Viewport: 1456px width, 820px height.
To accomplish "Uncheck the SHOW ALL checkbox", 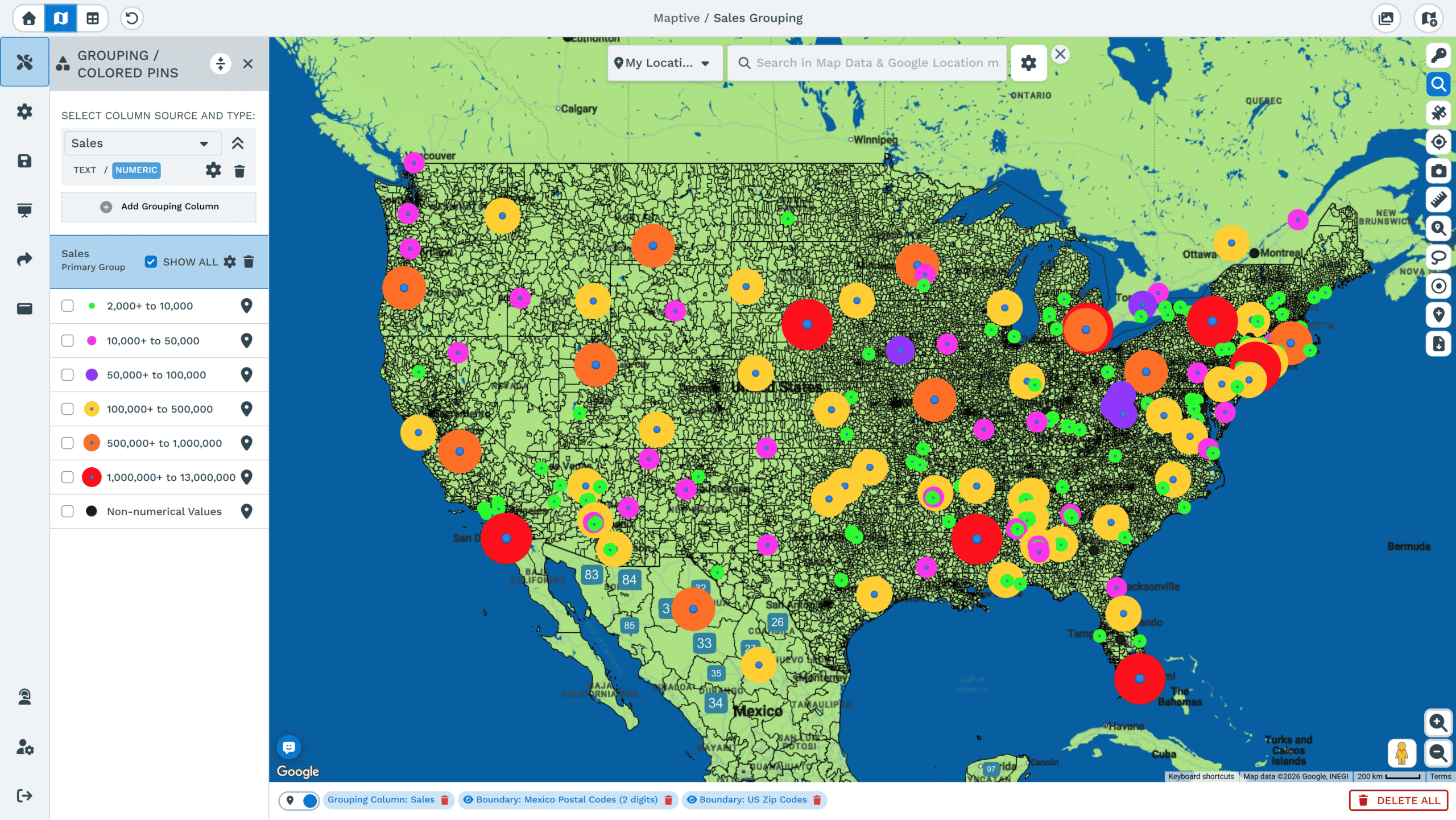I will [x=151, y=262].
